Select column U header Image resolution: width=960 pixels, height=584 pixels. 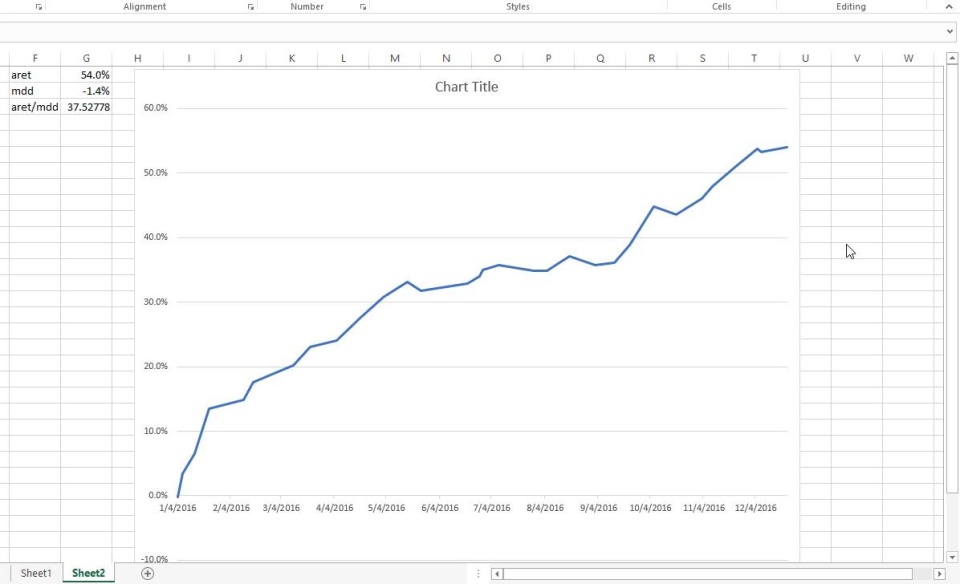click(806, 58)
